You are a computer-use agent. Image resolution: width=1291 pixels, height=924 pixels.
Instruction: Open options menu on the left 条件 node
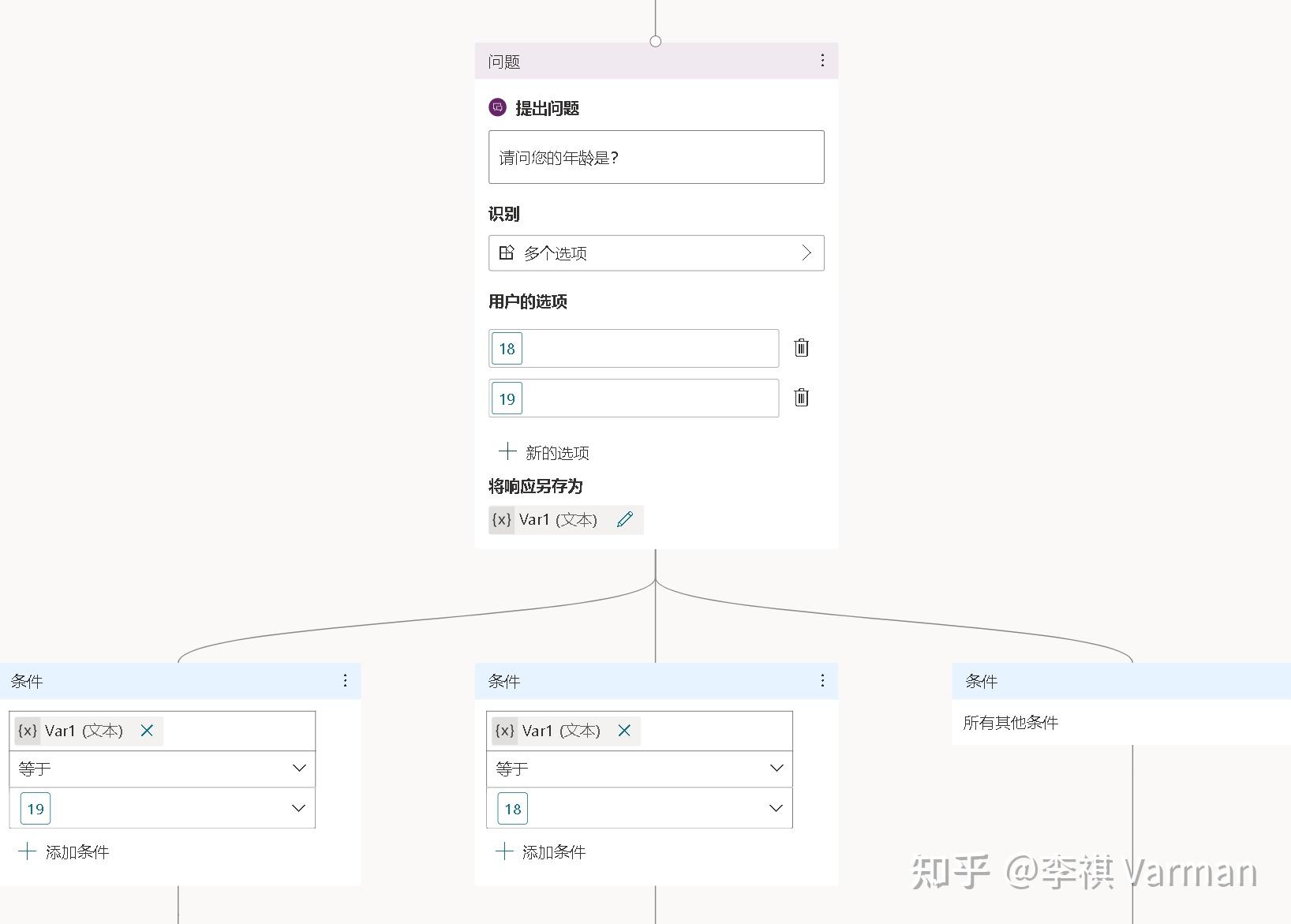point(345,680)
